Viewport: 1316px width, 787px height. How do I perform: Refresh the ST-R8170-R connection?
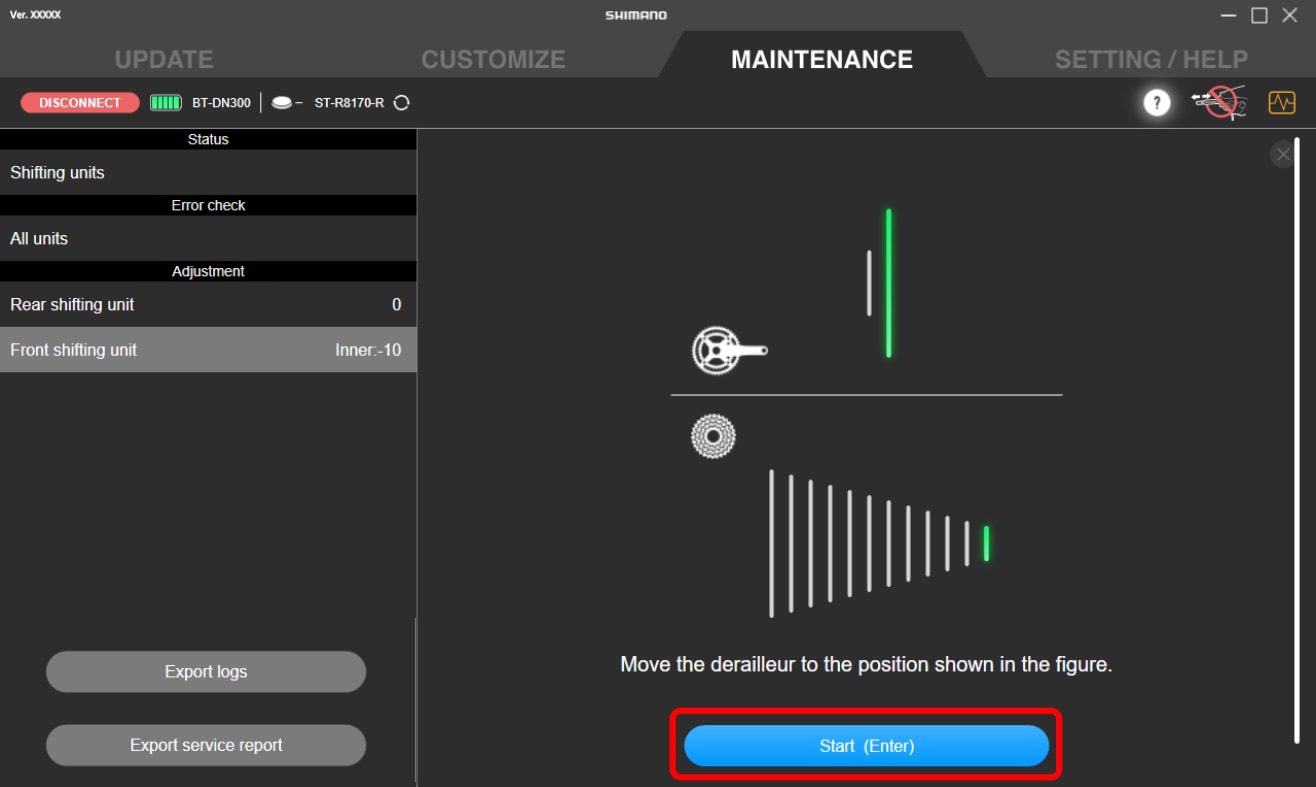[x=401, y=102]
